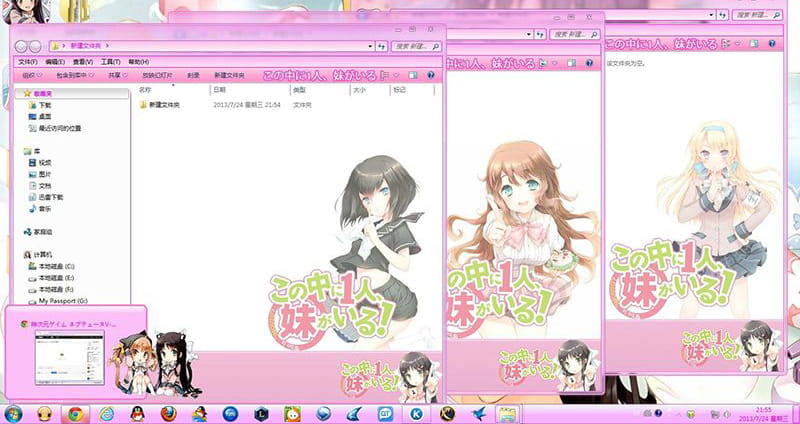Open the 包含到库中 (Include in library) dropdown
800x424 pixels.
tap(76, 76)
